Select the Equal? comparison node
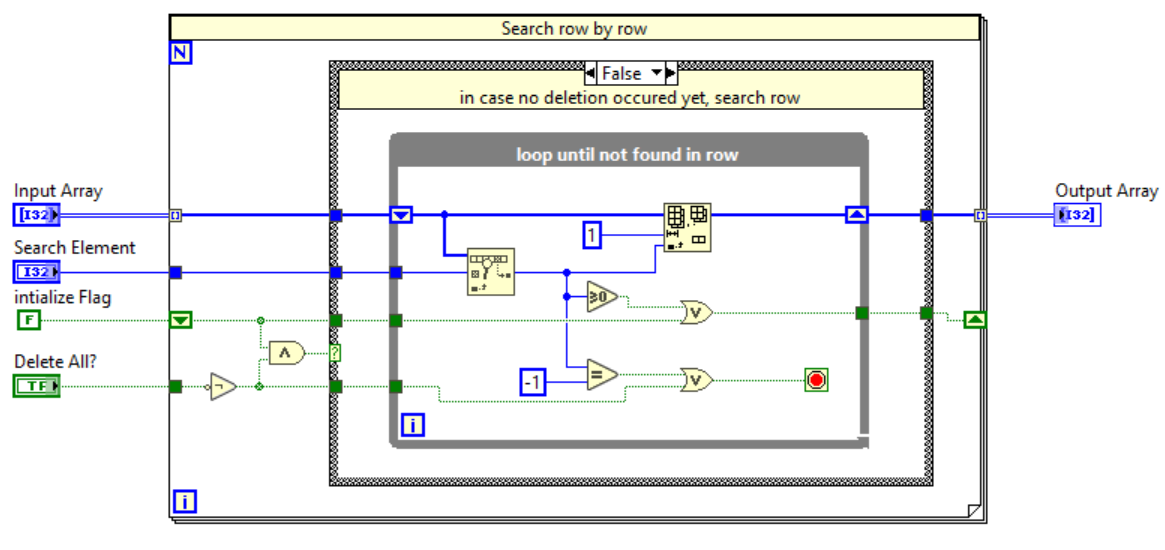 click(602, 375)
